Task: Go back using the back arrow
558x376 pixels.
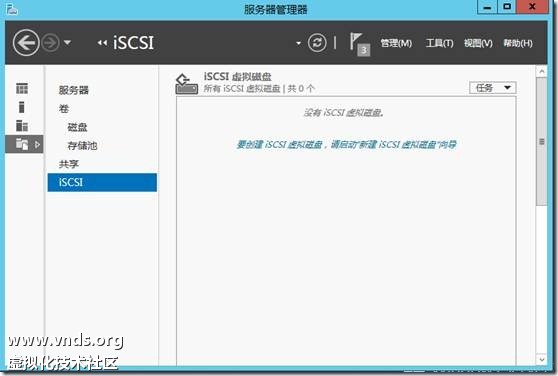Action: tap(26, 43)
